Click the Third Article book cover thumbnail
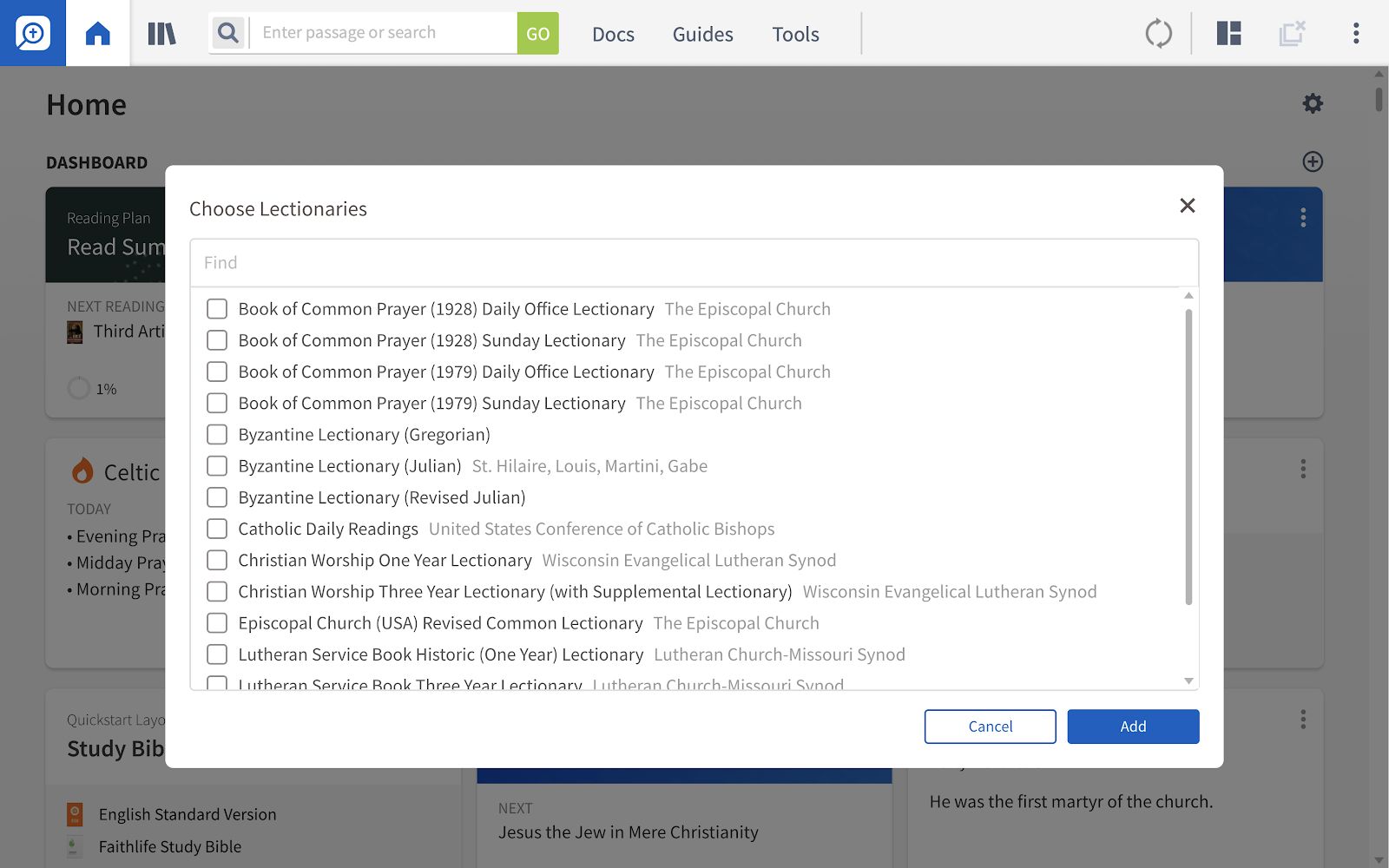This screenshot has width=1389, height=868. coord(76,332)
